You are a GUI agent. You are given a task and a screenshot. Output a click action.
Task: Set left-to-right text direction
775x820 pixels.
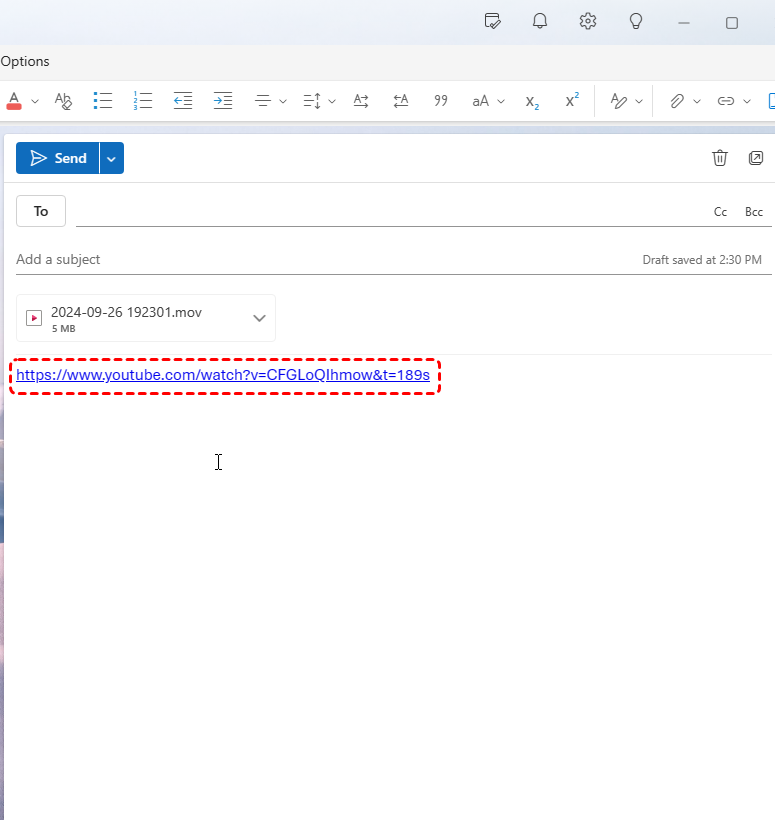pos(361,100)
